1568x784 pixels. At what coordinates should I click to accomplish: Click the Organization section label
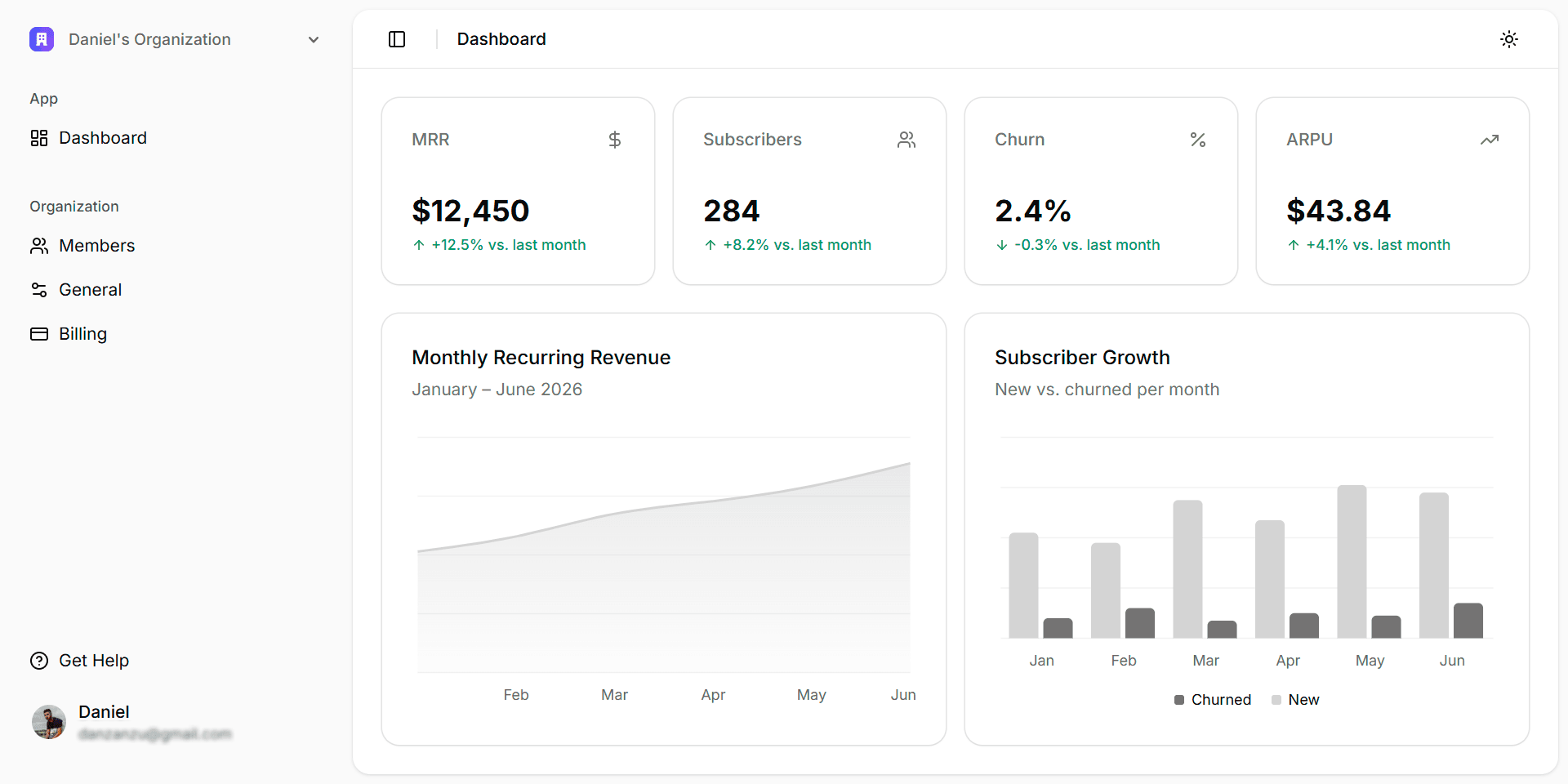pos(74,207)
